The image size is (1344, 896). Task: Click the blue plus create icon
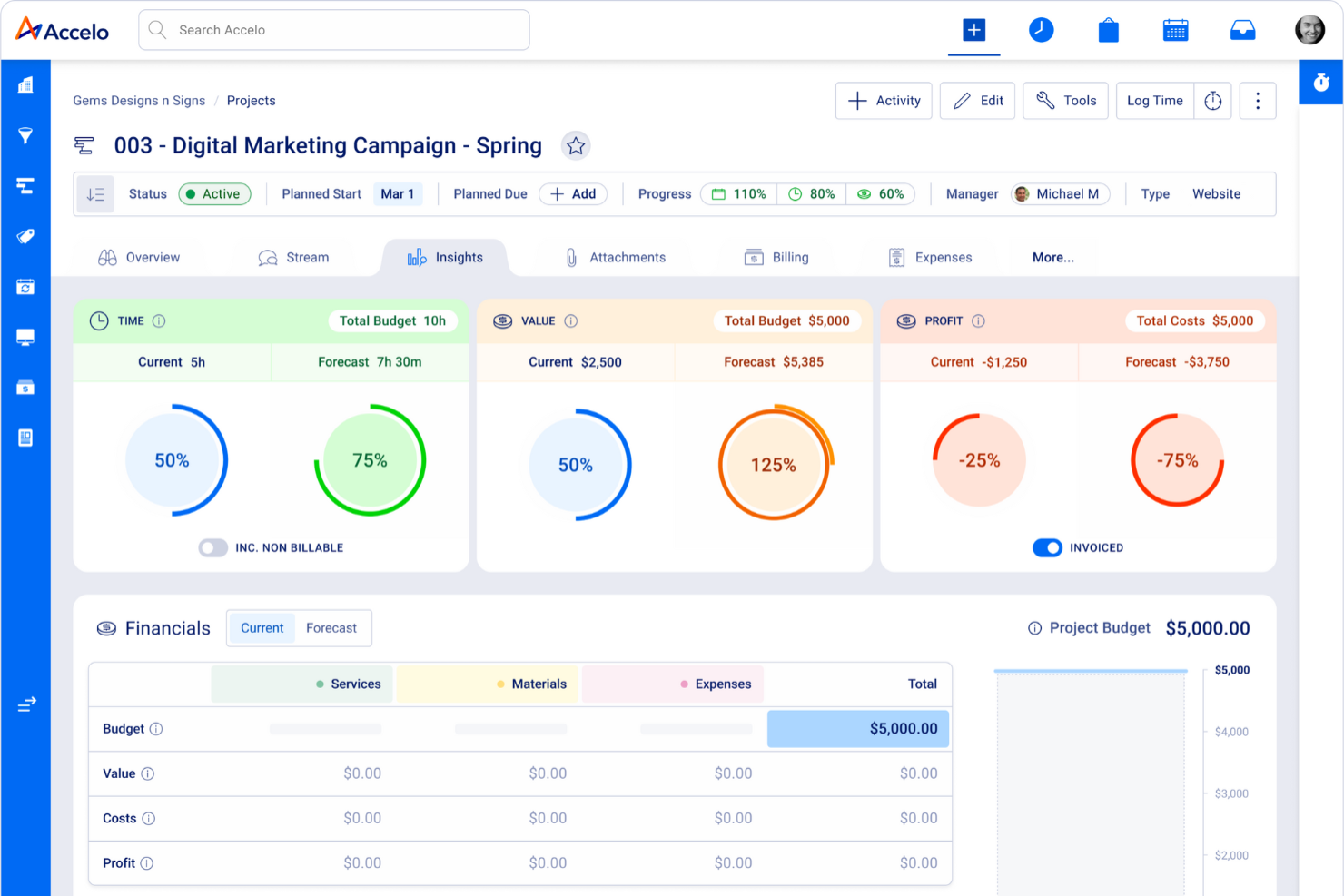click(x=973, y=30)
